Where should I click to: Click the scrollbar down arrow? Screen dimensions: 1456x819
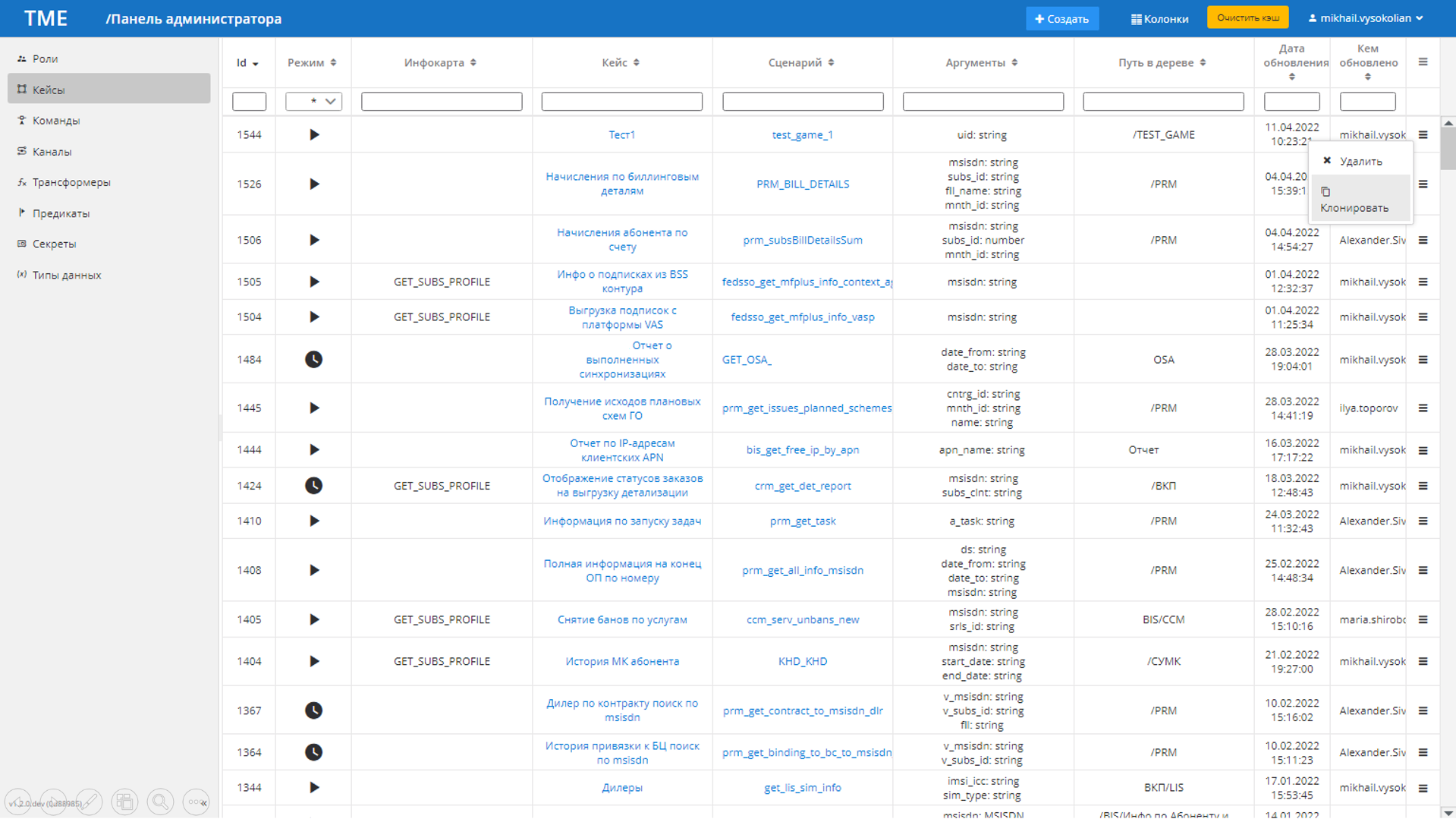[1448, 812]
